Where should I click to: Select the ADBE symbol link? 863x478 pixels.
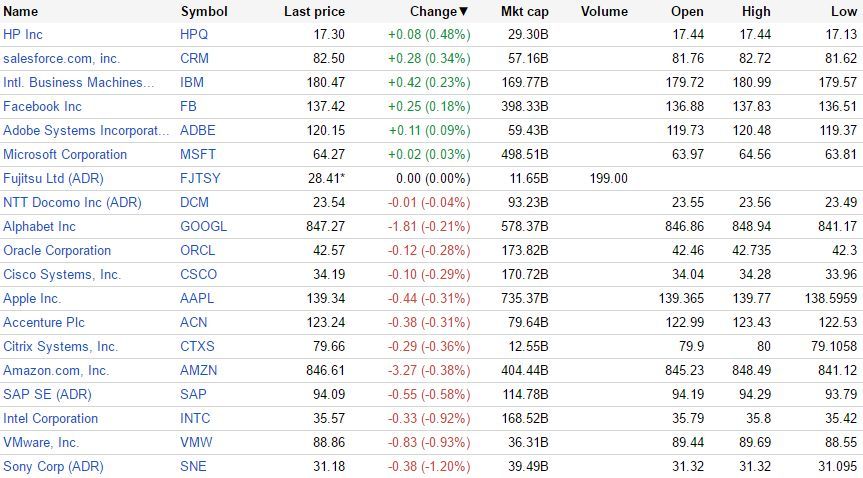(197, 130)
